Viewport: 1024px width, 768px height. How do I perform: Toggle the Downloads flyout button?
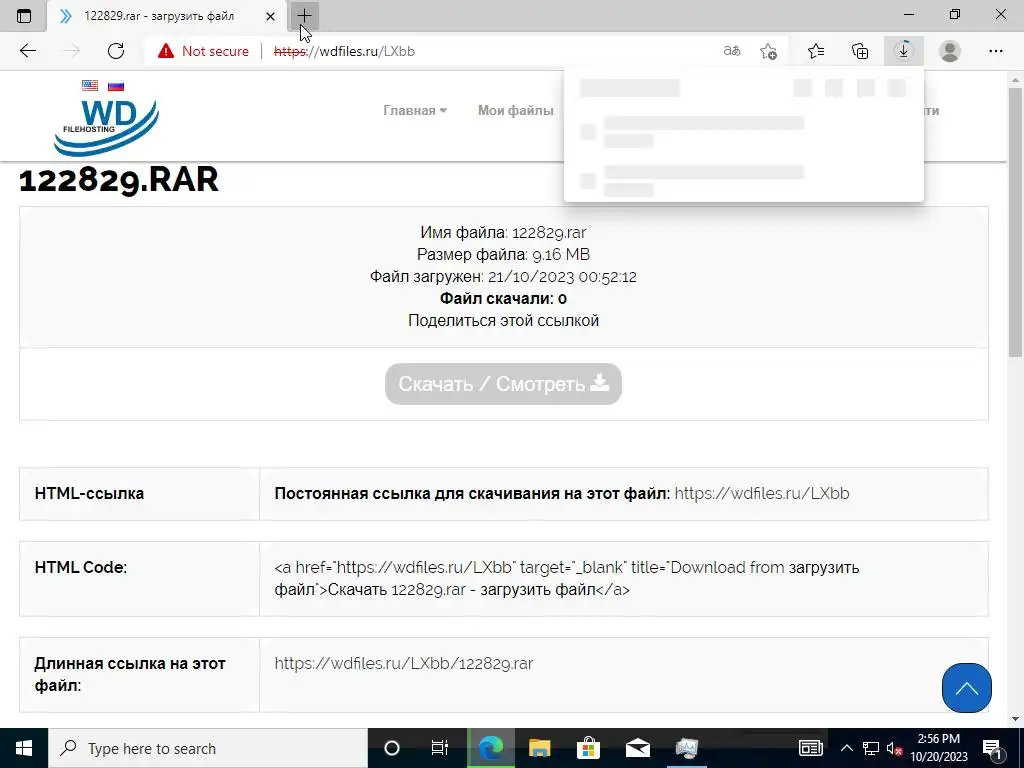[904, 51]
